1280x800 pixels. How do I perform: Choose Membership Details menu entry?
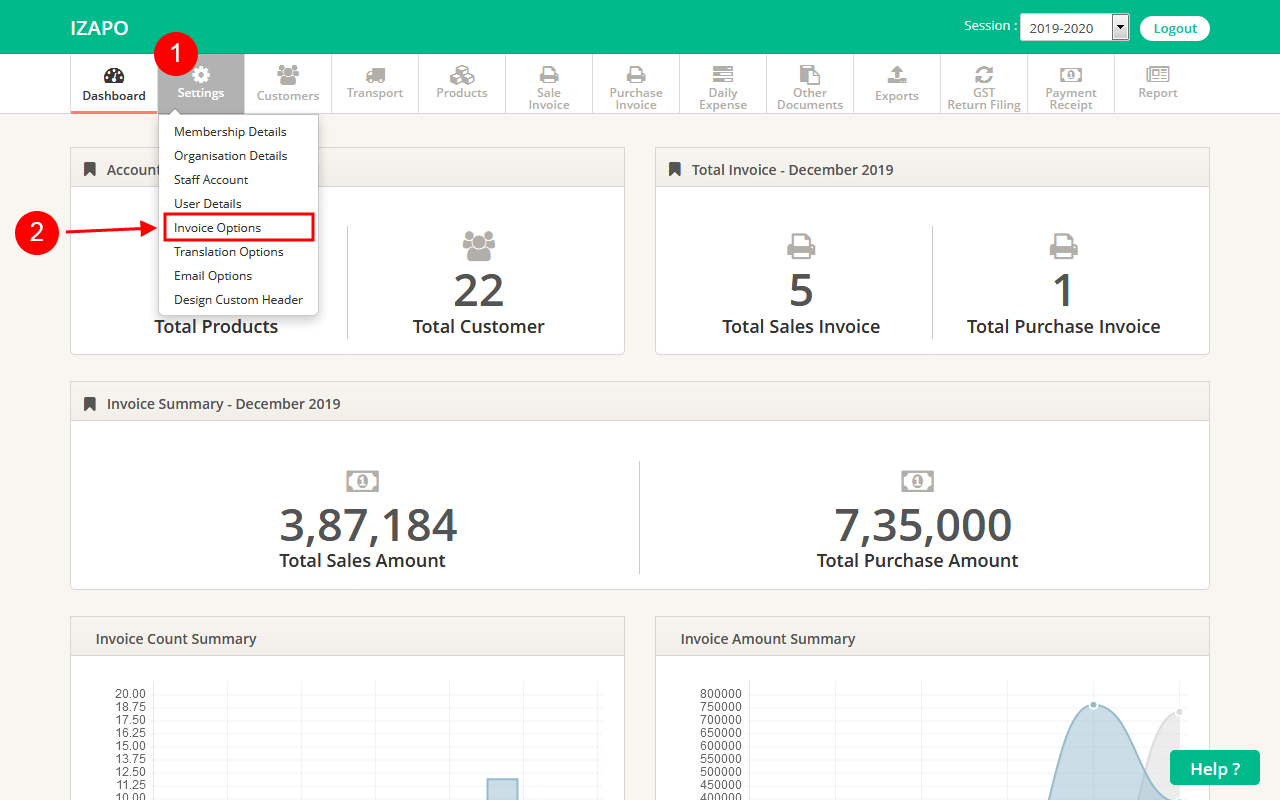pyautogui.click(x=230, y=132)
